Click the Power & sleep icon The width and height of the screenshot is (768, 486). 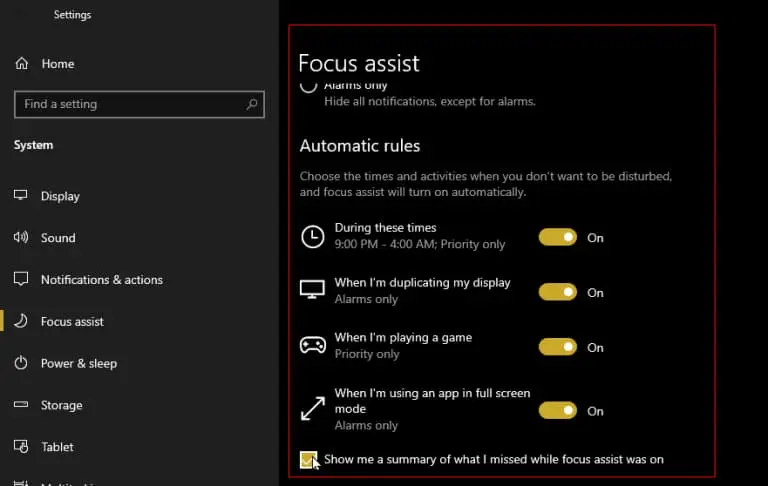coord(21,363)
